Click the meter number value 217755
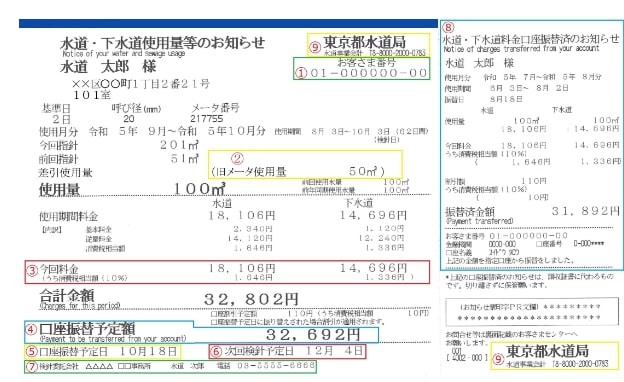The height and width of the screenshot is (382, 624). (x=207, y=119)
